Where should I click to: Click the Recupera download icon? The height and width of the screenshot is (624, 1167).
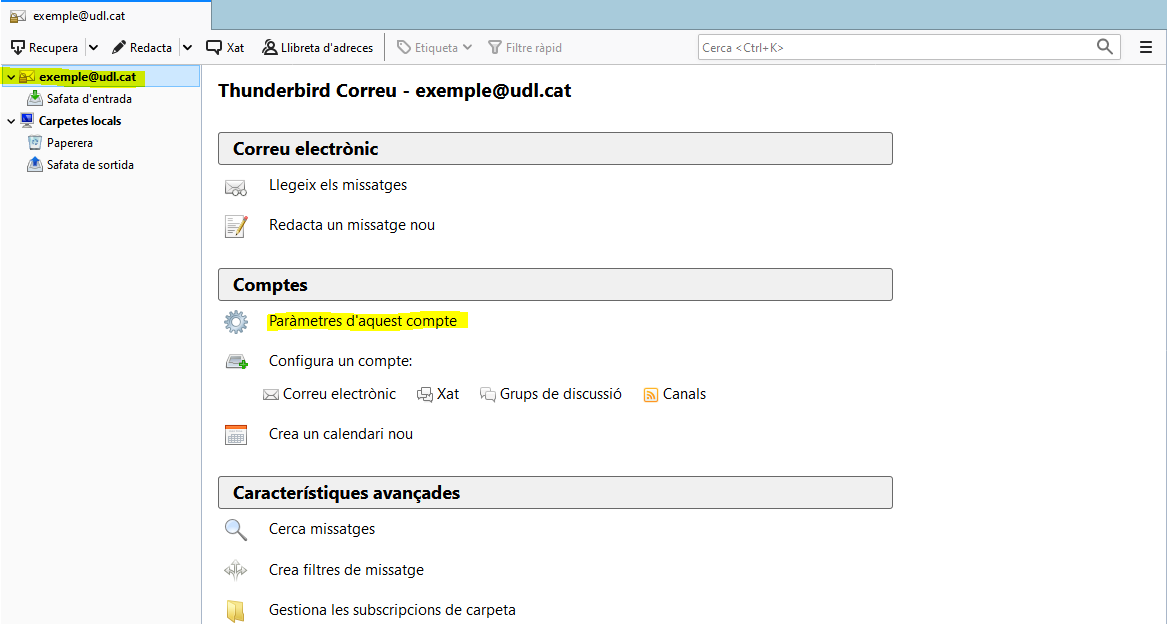click(x=18, y=48)
